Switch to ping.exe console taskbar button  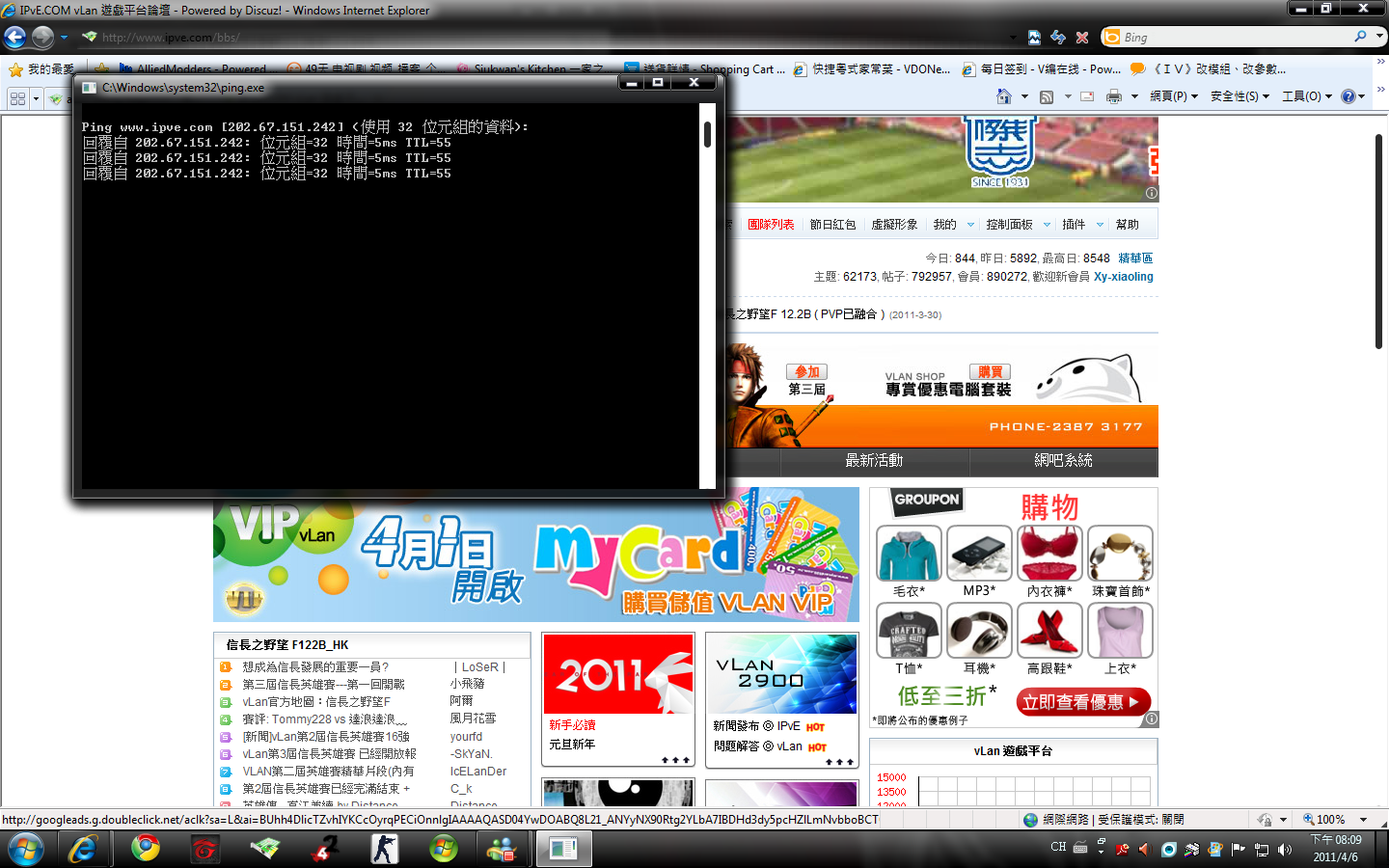point(563,849)
